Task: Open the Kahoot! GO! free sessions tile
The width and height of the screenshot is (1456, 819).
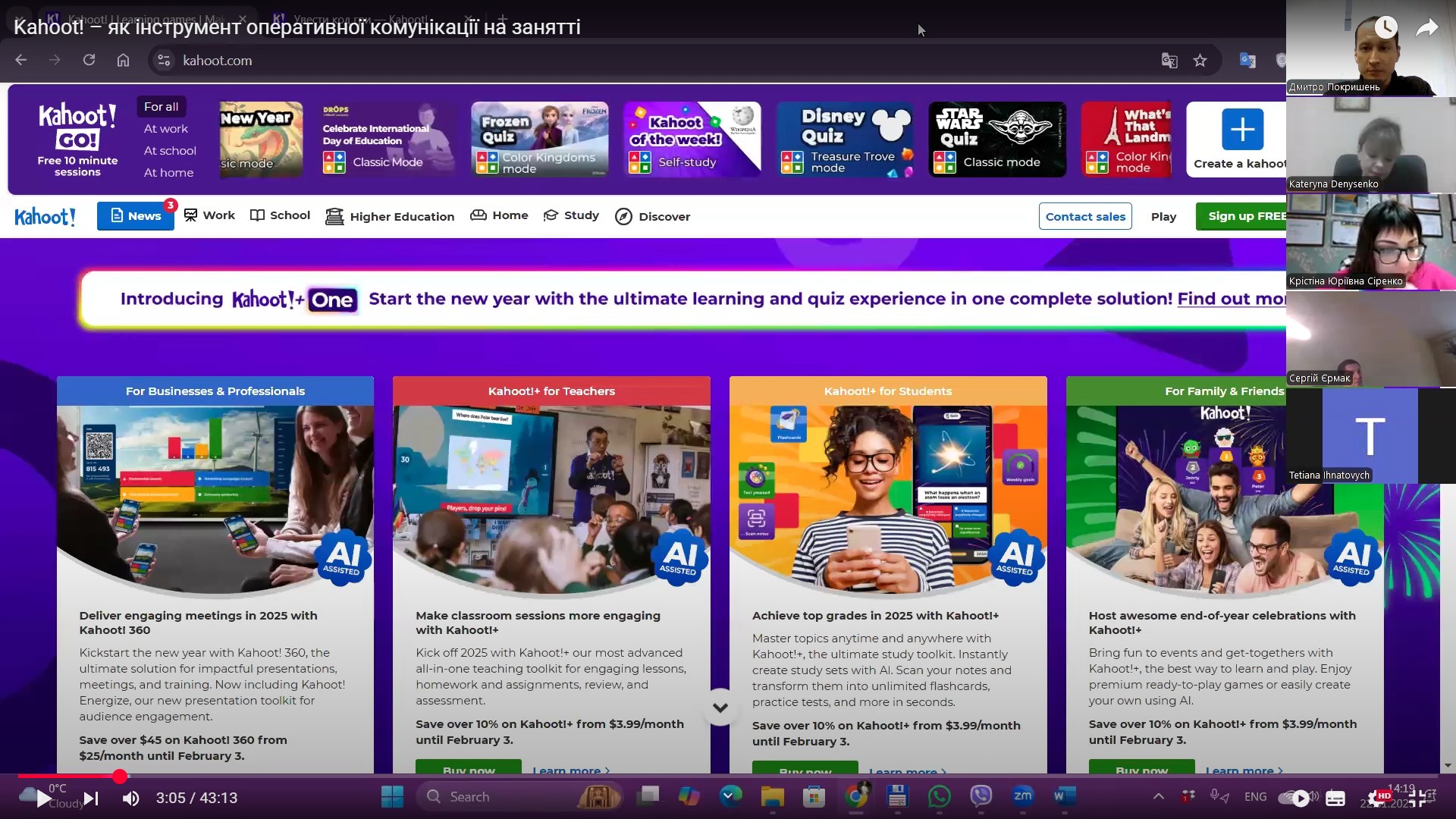Action: coord(77,140)
